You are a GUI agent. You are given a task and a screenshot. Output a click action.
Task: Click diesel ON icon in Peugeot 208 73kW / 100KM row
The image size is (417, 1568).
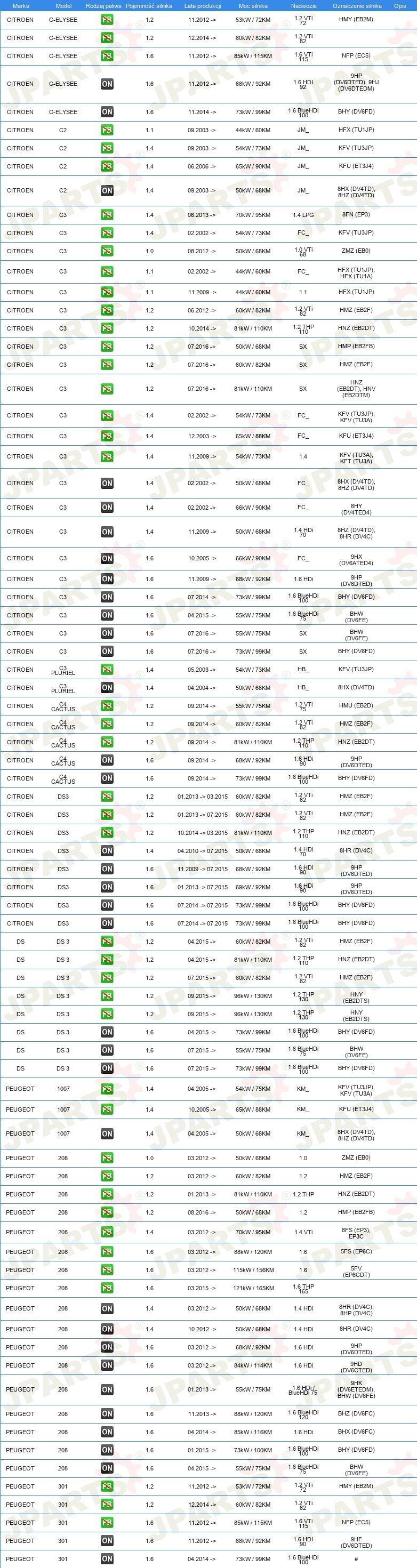[x=107, y=1451]
